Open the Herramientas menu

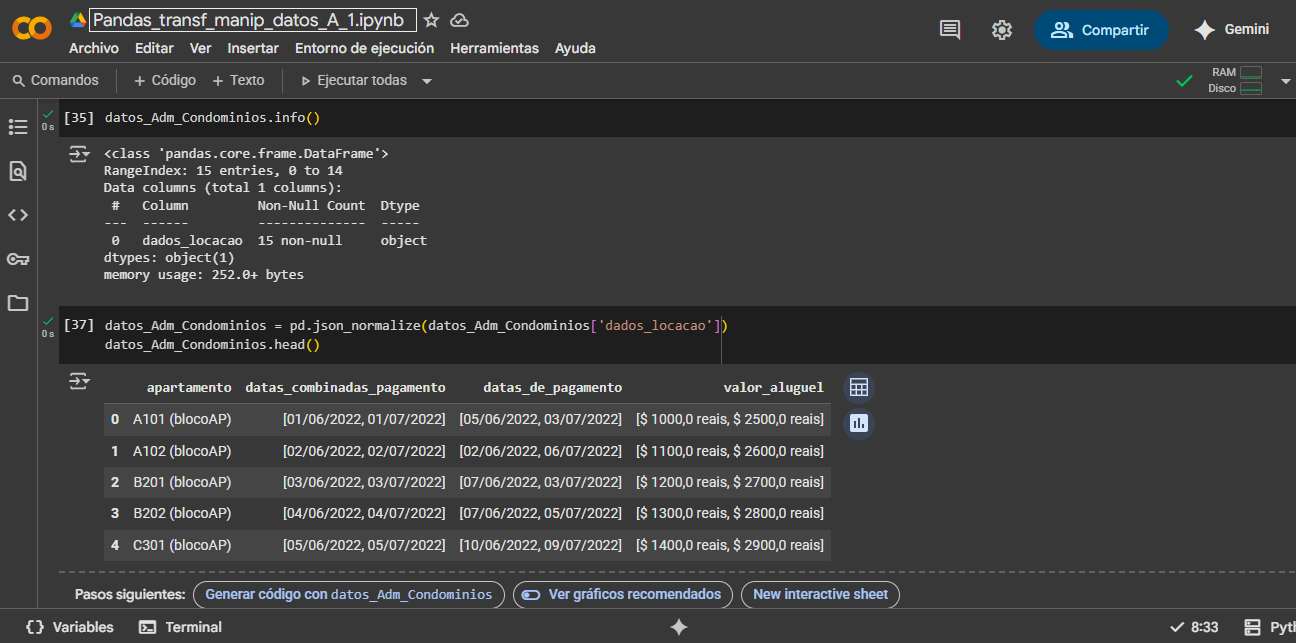[x=495, y=48]
